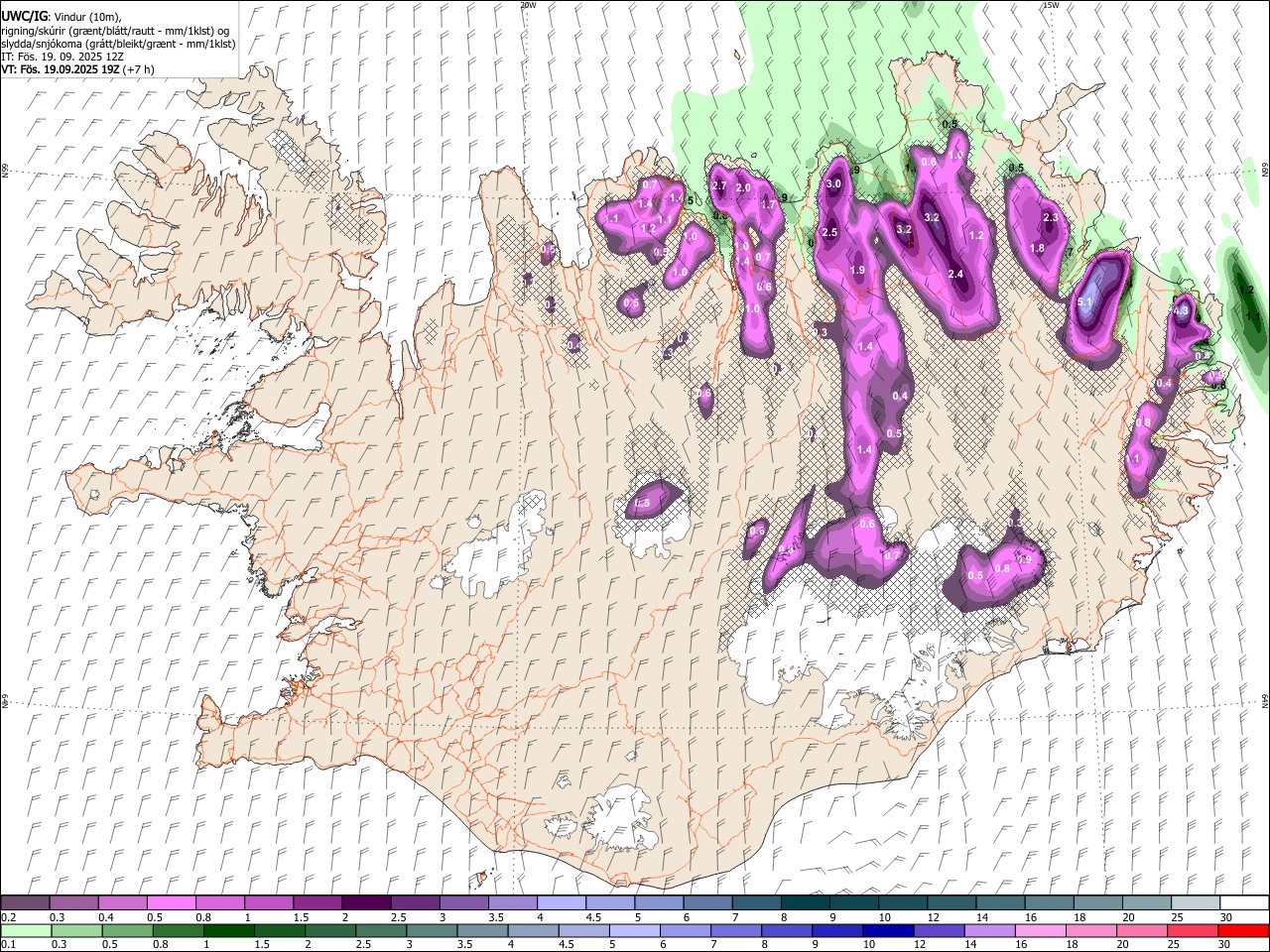Viewport: 1270px width, 952px height.
Task: Pick the bright pink swatch above 0.5 in top legend
Action: click(172, 902)
